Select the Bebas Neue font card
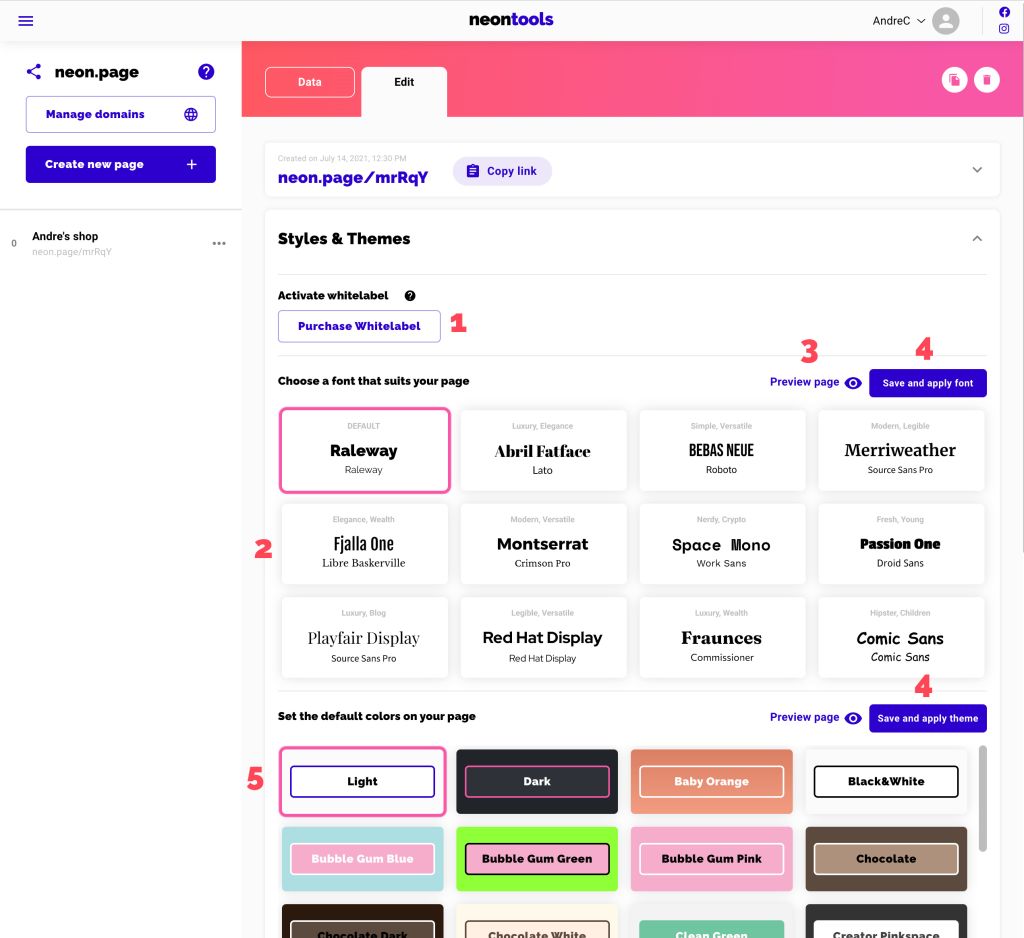 point(722,450)
